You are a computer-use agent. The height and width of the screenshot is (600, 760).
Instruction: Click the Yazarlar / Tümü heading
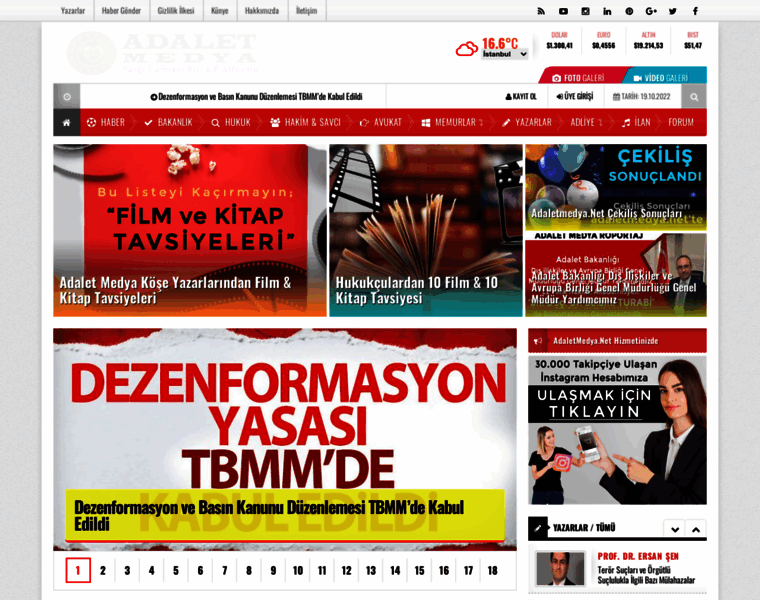(584, 528)
